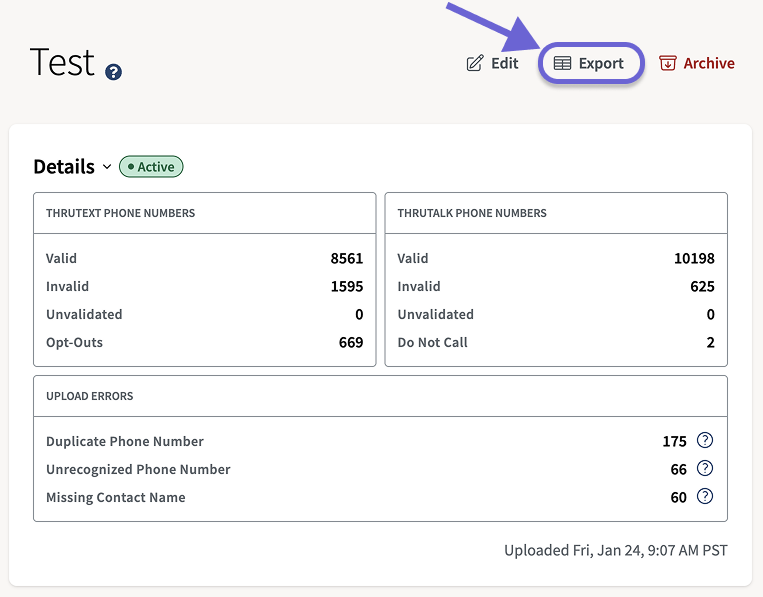
Task: Click the Missing Contact Name label
Action: (x=116, y=497)
